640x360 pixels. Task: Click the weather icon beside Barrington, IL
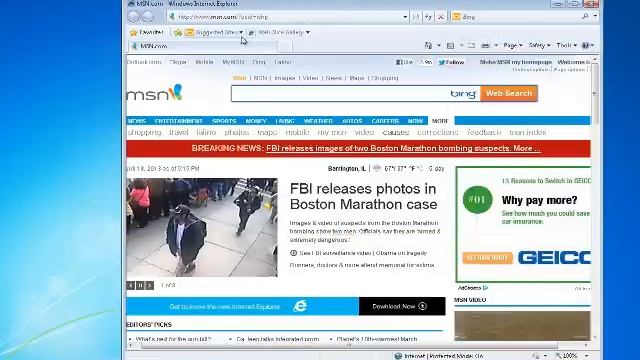tap(377, 168)
